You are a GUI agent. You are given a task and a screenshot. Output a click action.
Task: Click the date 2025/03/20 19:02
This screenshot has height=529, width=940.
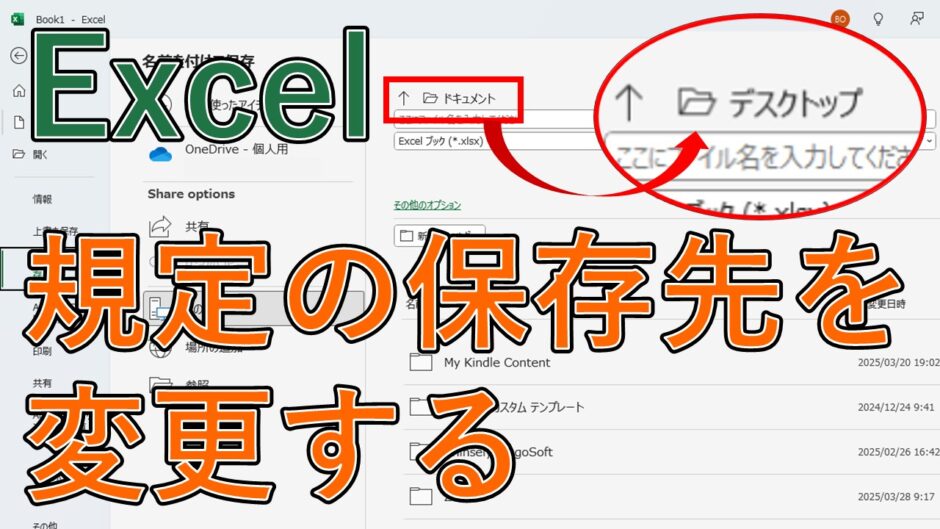[897, 363]
